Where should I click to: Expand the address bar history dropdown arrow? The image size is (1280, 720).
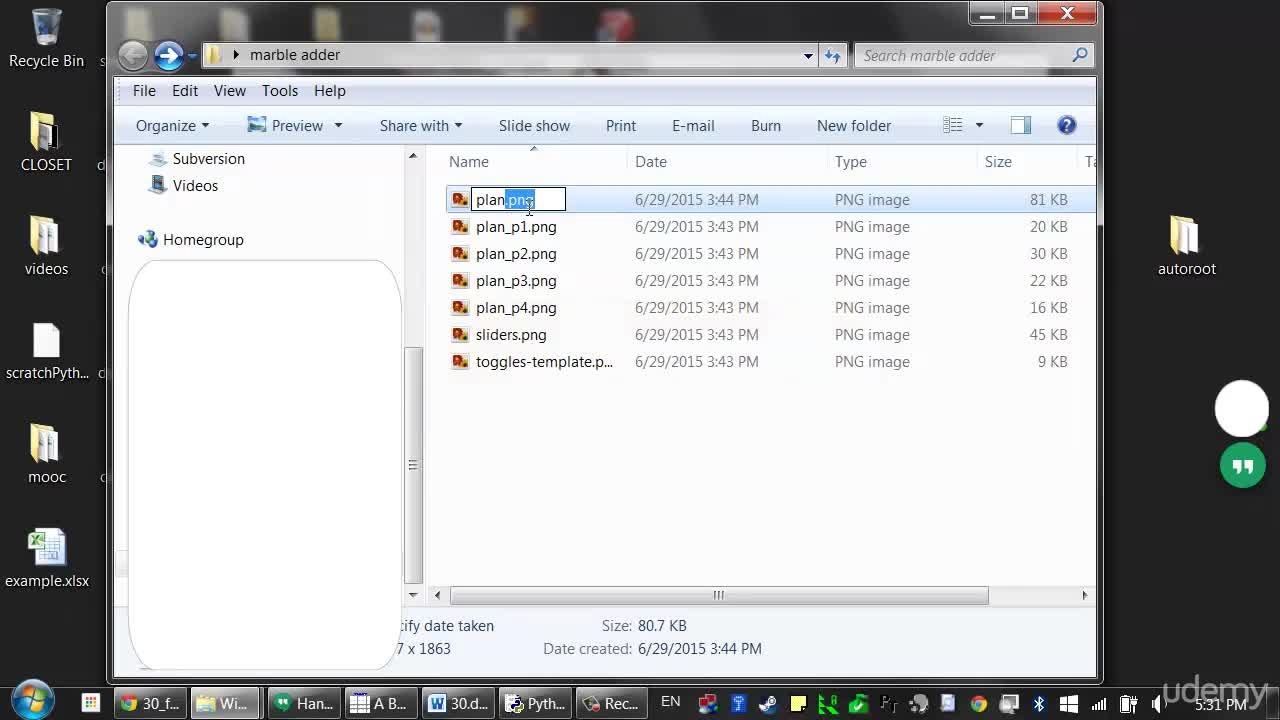tap(808, 56)
